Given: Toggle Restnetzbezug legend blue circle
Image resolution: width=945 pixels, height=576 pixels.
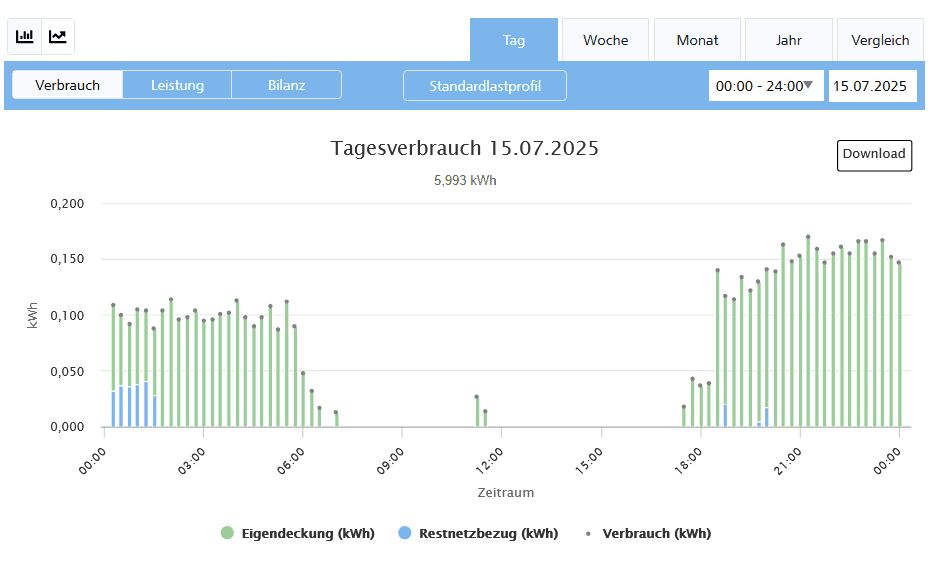Looking at the screenshot, I should (404, 533).
